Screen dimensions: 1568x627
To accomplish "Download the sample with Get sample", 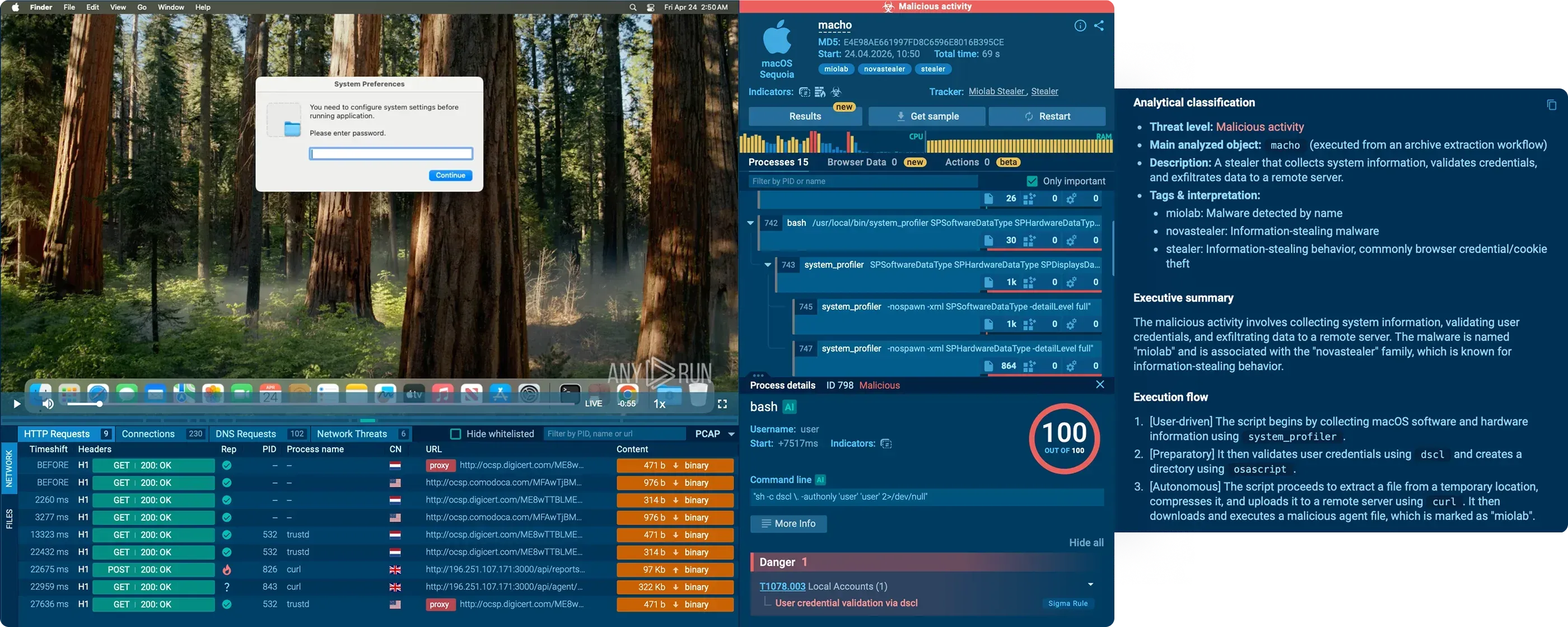I will tap(927, 116).
